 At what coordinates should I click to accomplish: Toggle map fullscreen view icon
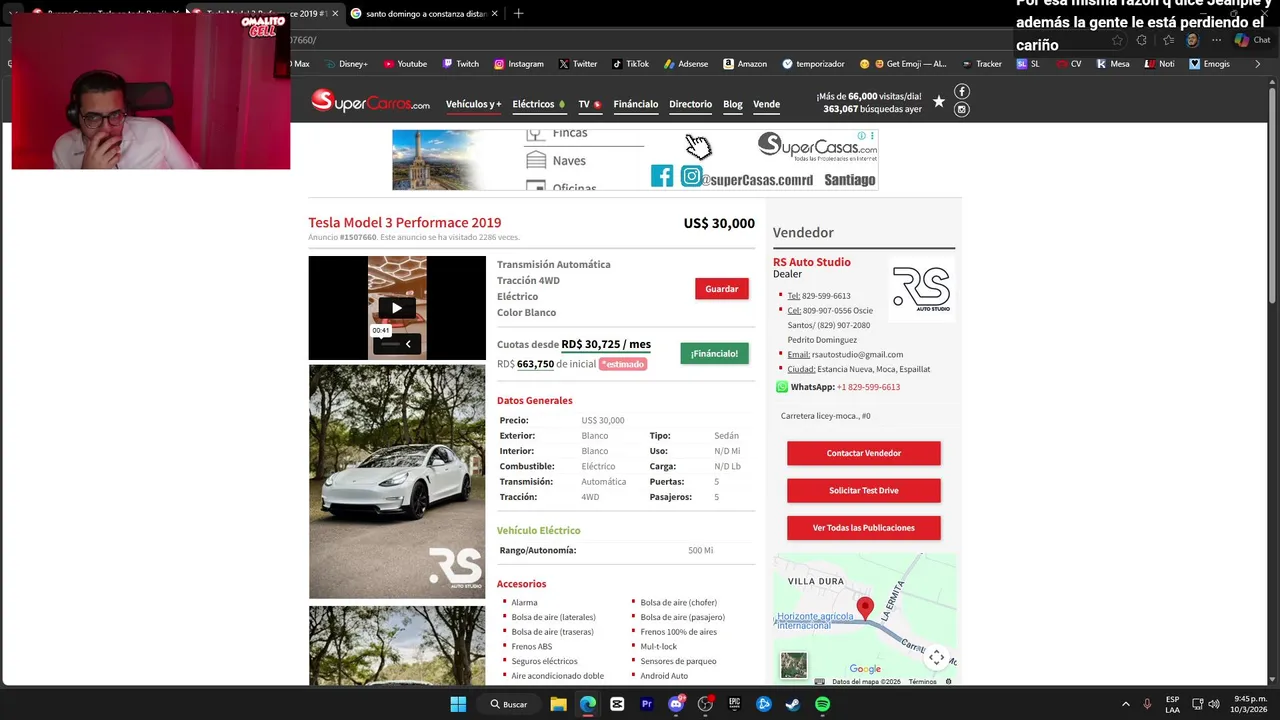pyautogui.click(x=936, y=657)
